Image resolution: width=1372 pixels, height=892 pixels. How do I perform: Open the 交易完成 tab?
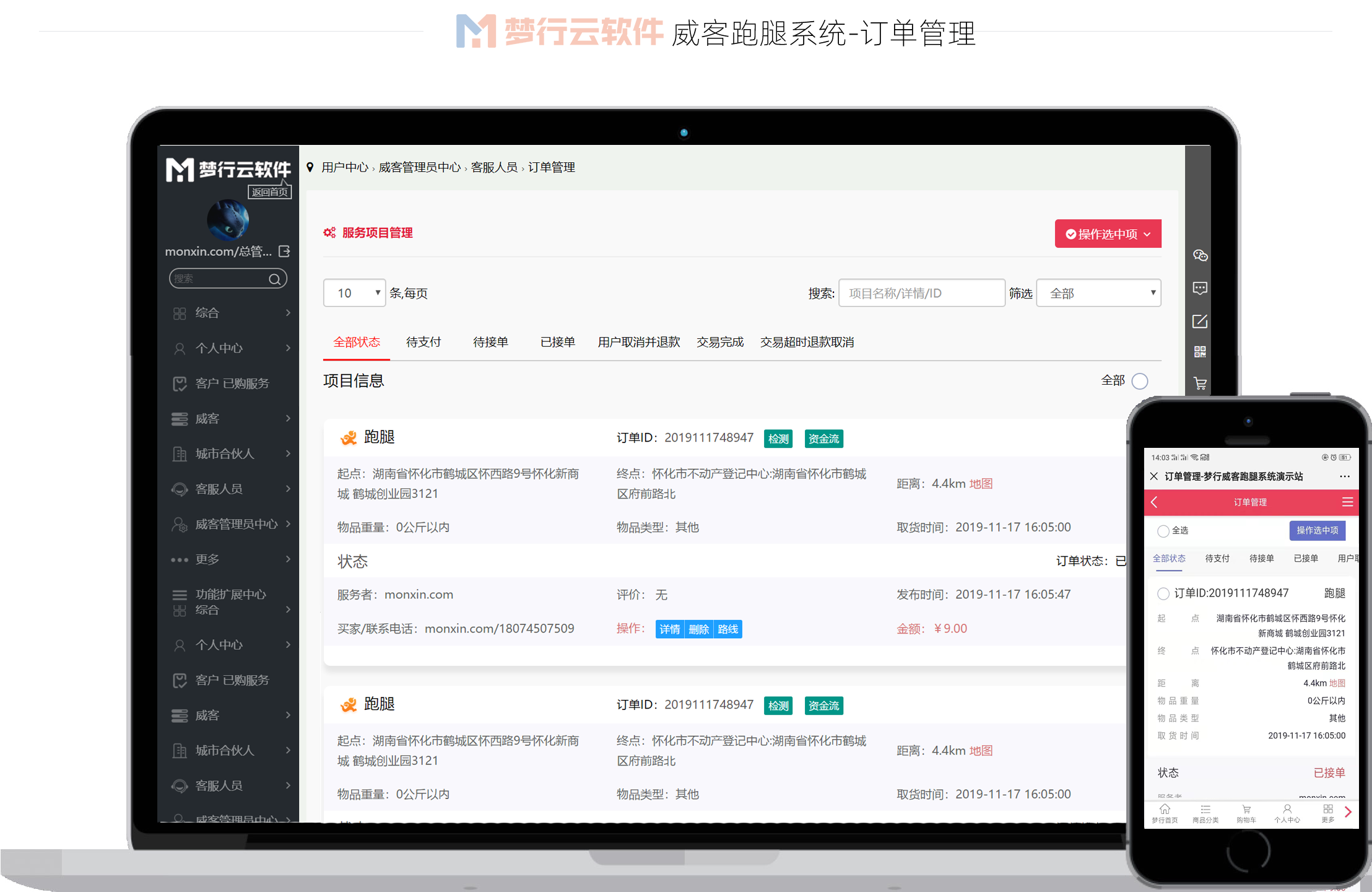coord(720,342)
